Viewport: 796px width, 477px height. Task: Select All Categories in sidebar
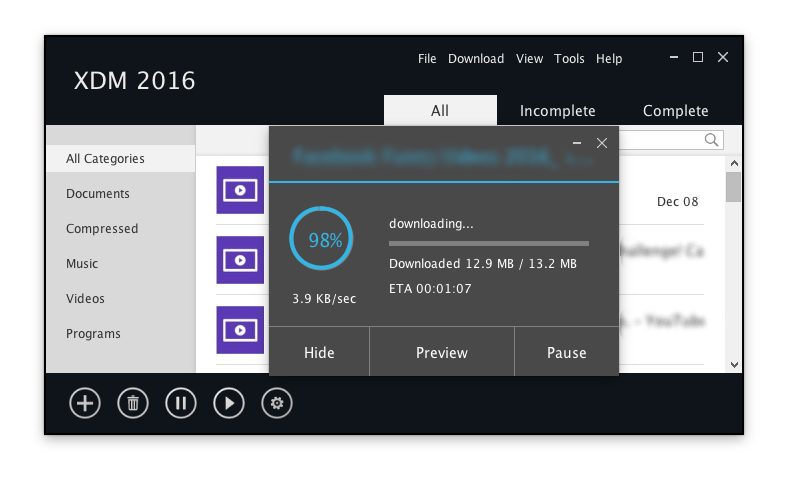[x=121, y=159]
